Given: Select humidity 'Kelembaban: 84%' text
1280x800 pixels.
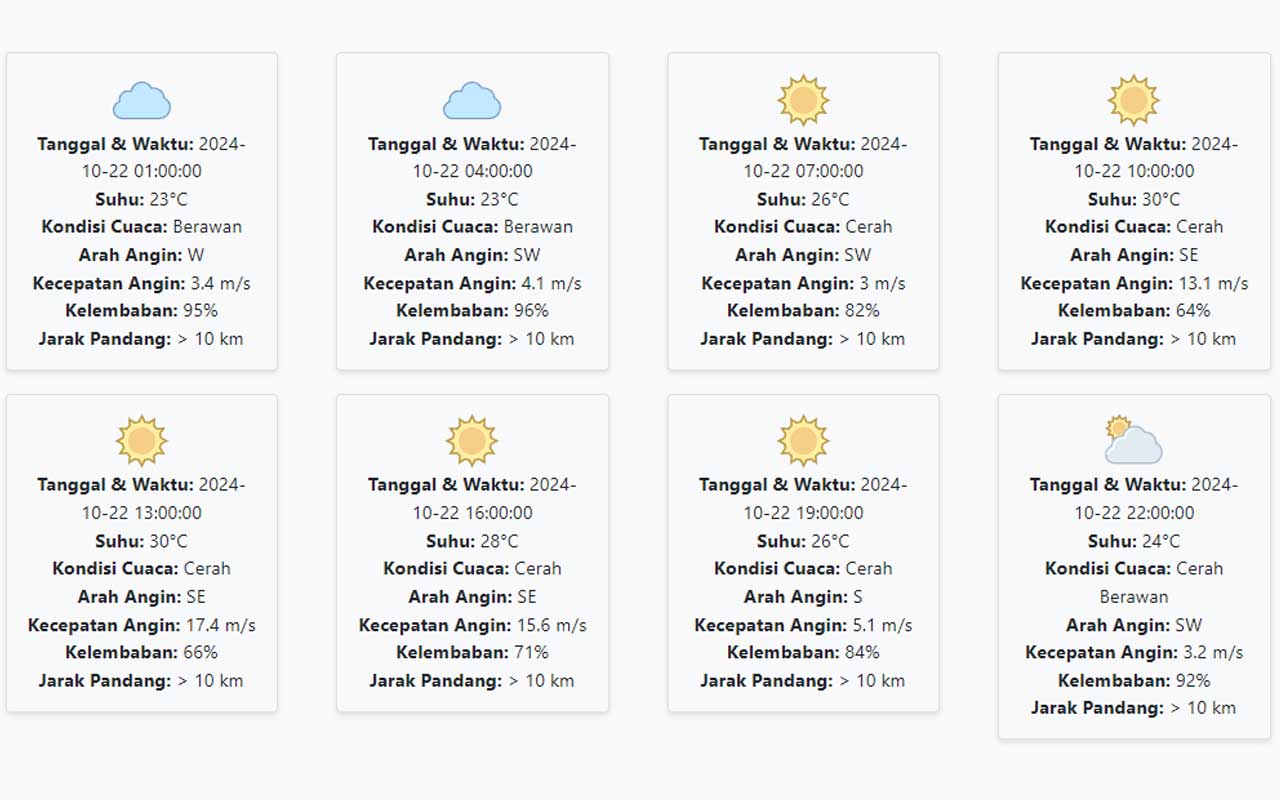Looking at the screenshot, I should pyautogui.click(x=803, y=652).
